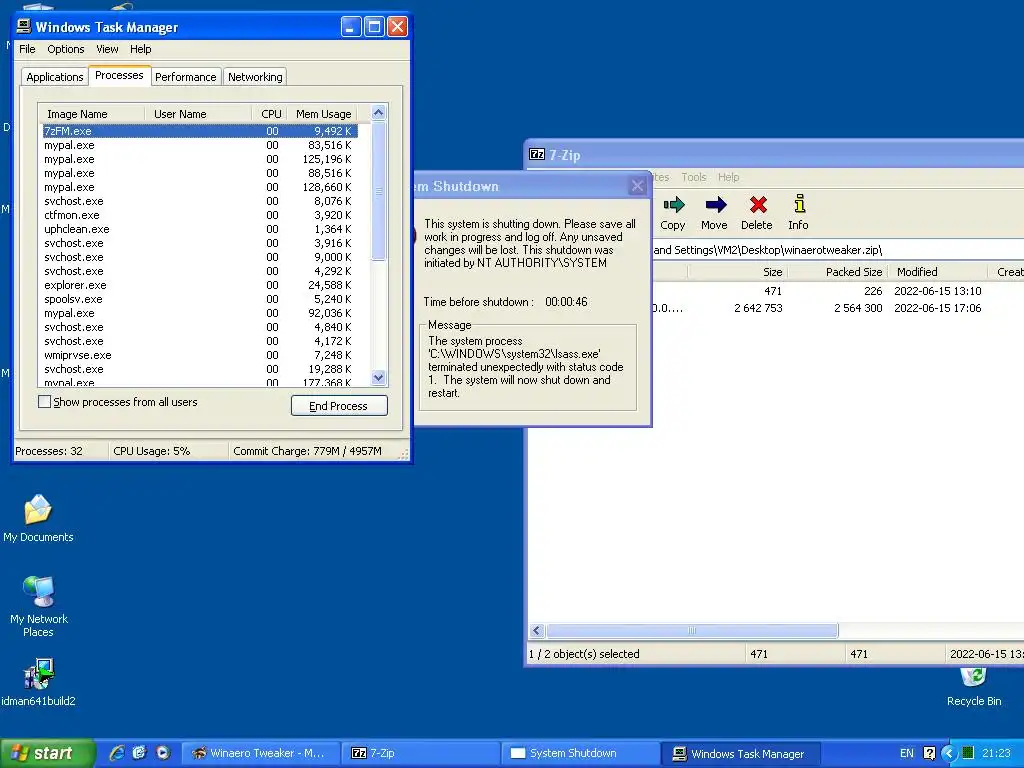This screenshot has height=768, width=1024.
Task: Select svchost.exe row using 19,288 K
Action: point(199,369)
